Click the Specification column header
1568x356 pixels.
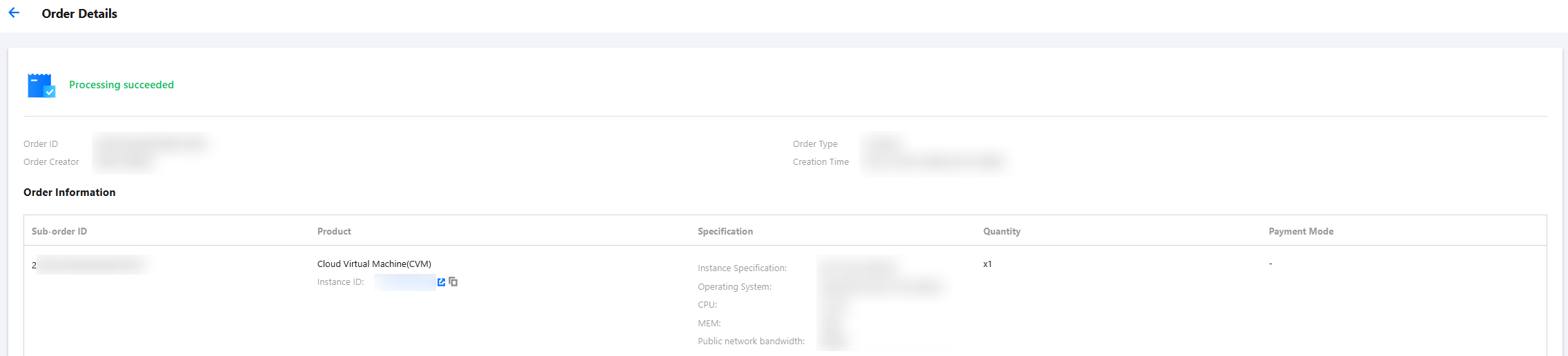(725, 231)
